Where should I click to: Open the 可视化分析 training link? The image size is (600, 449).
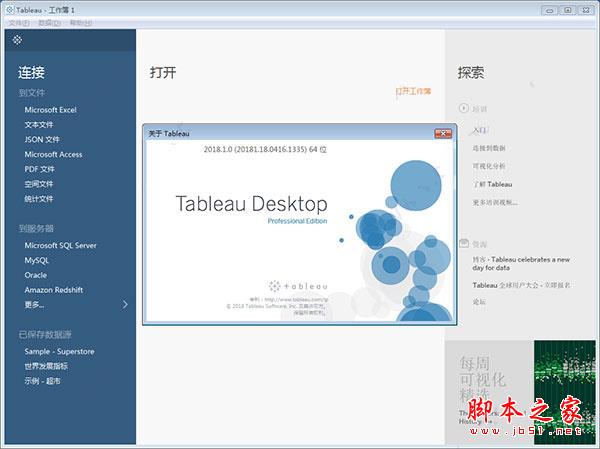pos(489,166)
